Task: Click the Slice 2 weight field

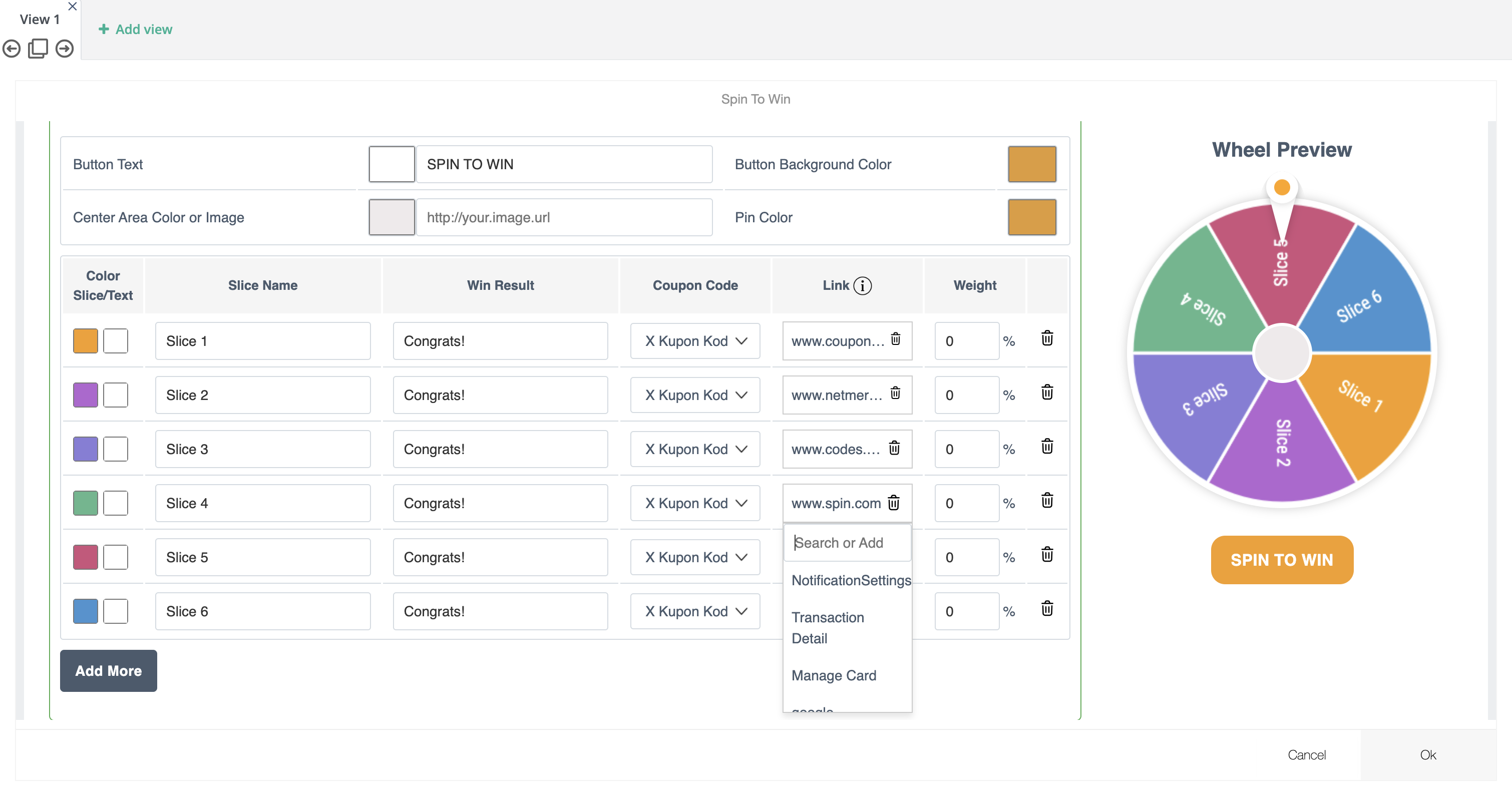Action: [967, 395]
